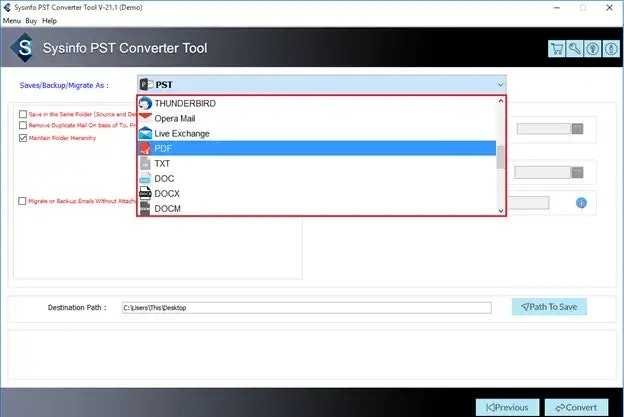The image size is (624, 417).
Task: Select DOCX as the output format
Action: click(317, 193)
